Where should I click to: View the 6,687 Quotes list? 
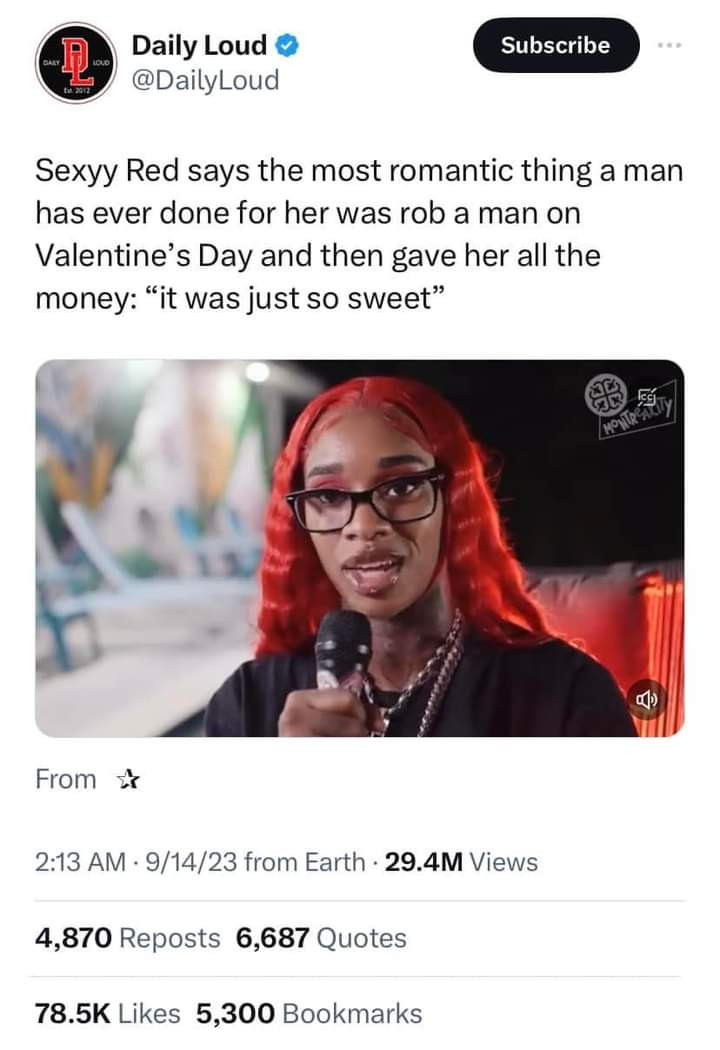coord(321,938)
